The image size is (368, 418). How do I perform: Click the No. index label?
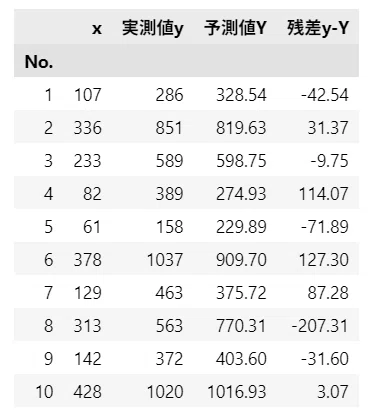click(x=39, y=62)
